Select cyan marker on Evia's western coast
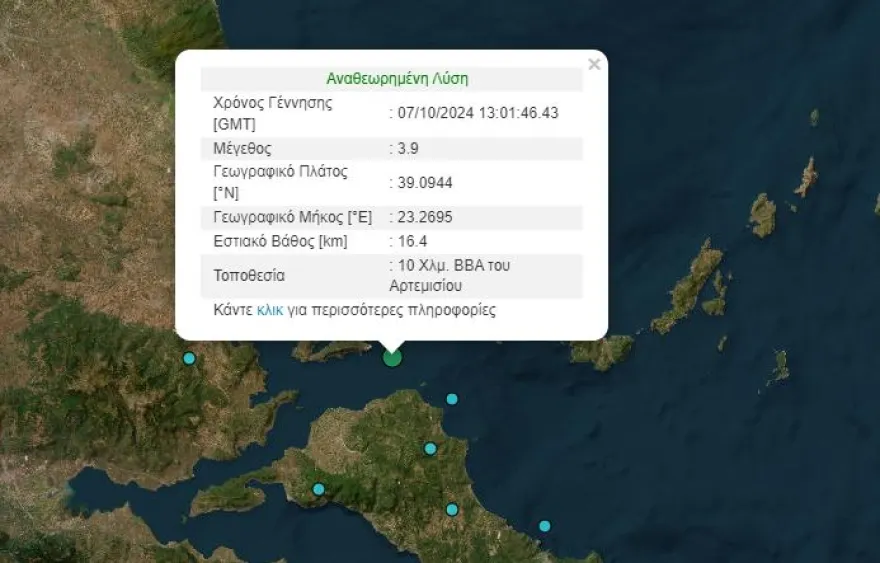The width and height of the screenshot is (880, 563). coord(318,489)
